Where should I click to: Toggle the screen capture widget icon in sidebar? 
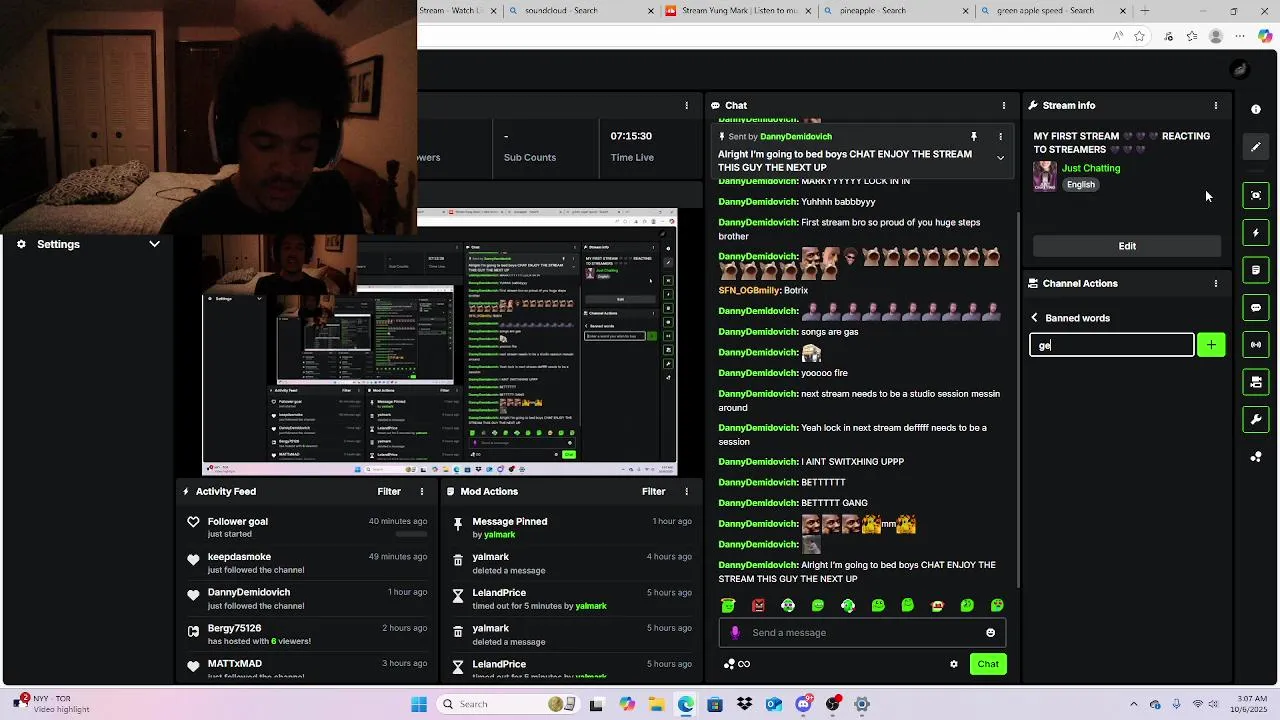point(1256,195)
